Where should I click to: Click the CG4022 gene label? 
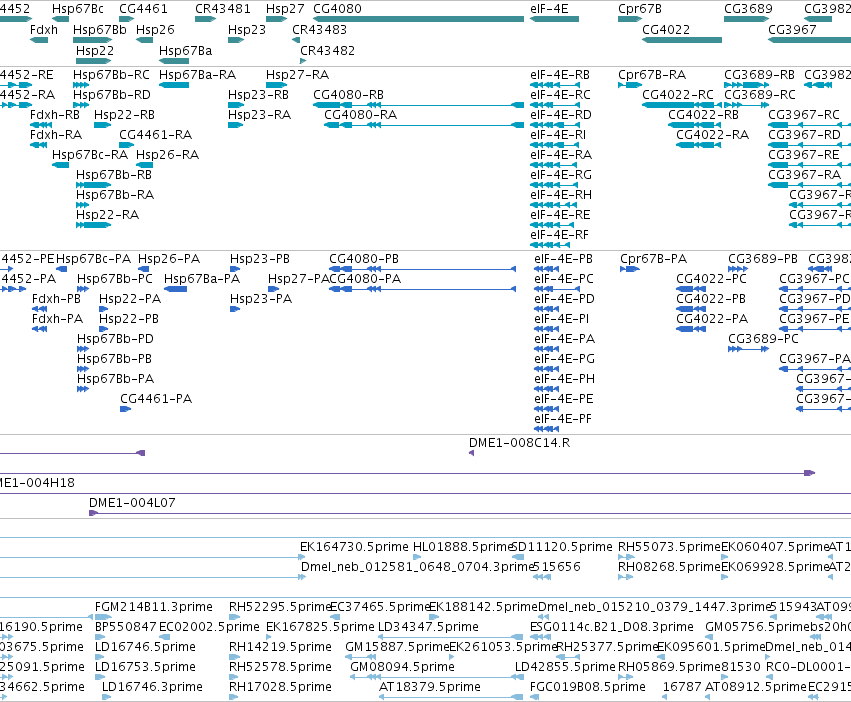pyautogui.click(x=666, y=29)
